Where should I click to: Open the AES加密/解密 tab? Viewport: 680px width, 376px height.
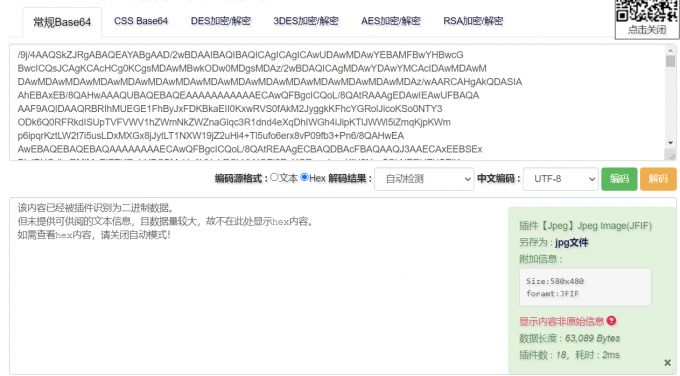point(391,21)
